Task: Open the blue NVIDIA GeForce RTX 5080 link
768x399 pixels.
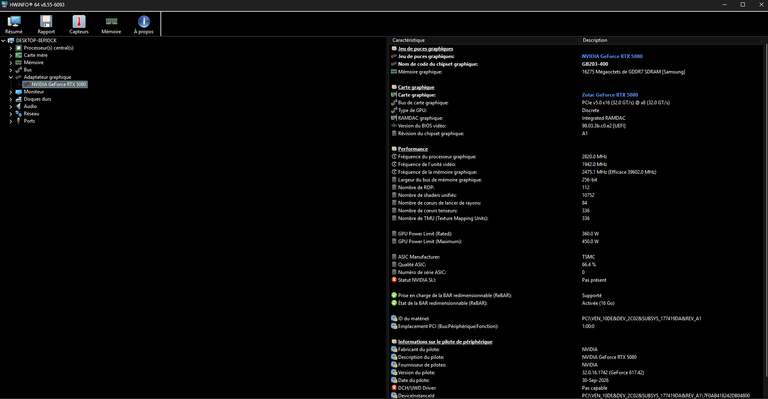Action: click(612, 56)
